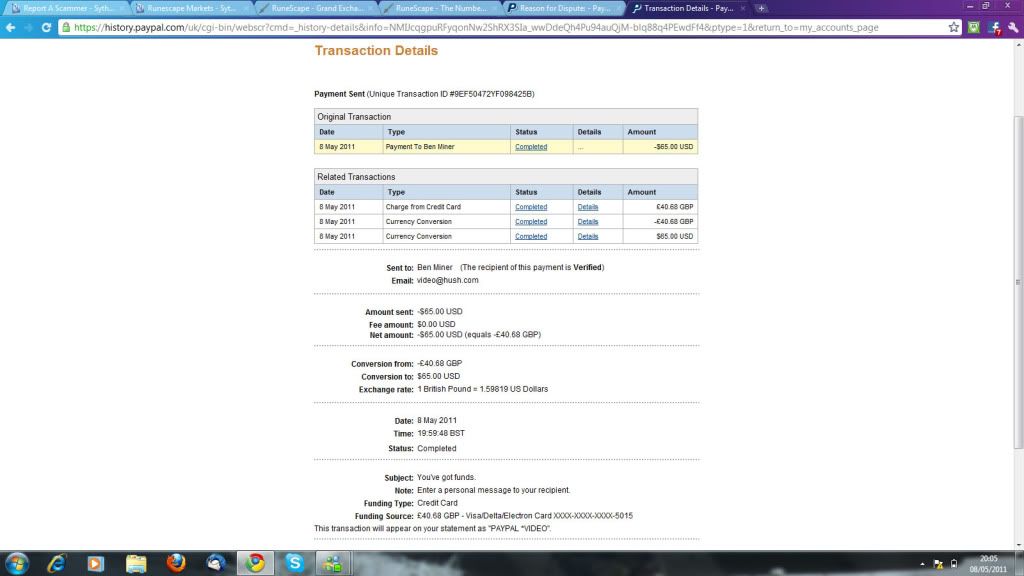Open Completed status of Charge from Credit Card
Image resolution: width=1024 pixels, height=576 pixels.
[x=531, y=207]
